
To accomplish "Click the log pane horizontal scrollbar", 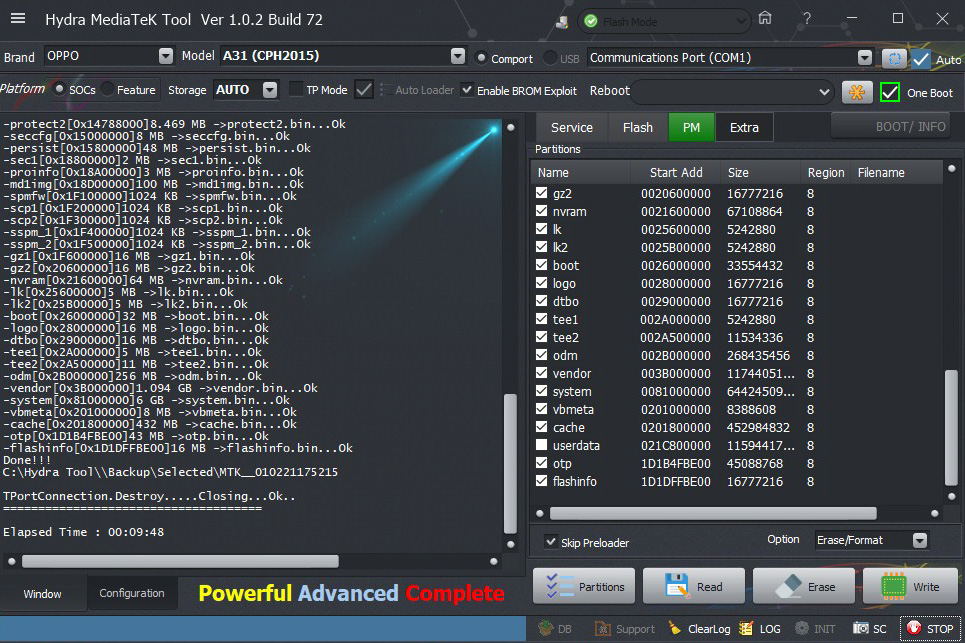I will (180, 561).
